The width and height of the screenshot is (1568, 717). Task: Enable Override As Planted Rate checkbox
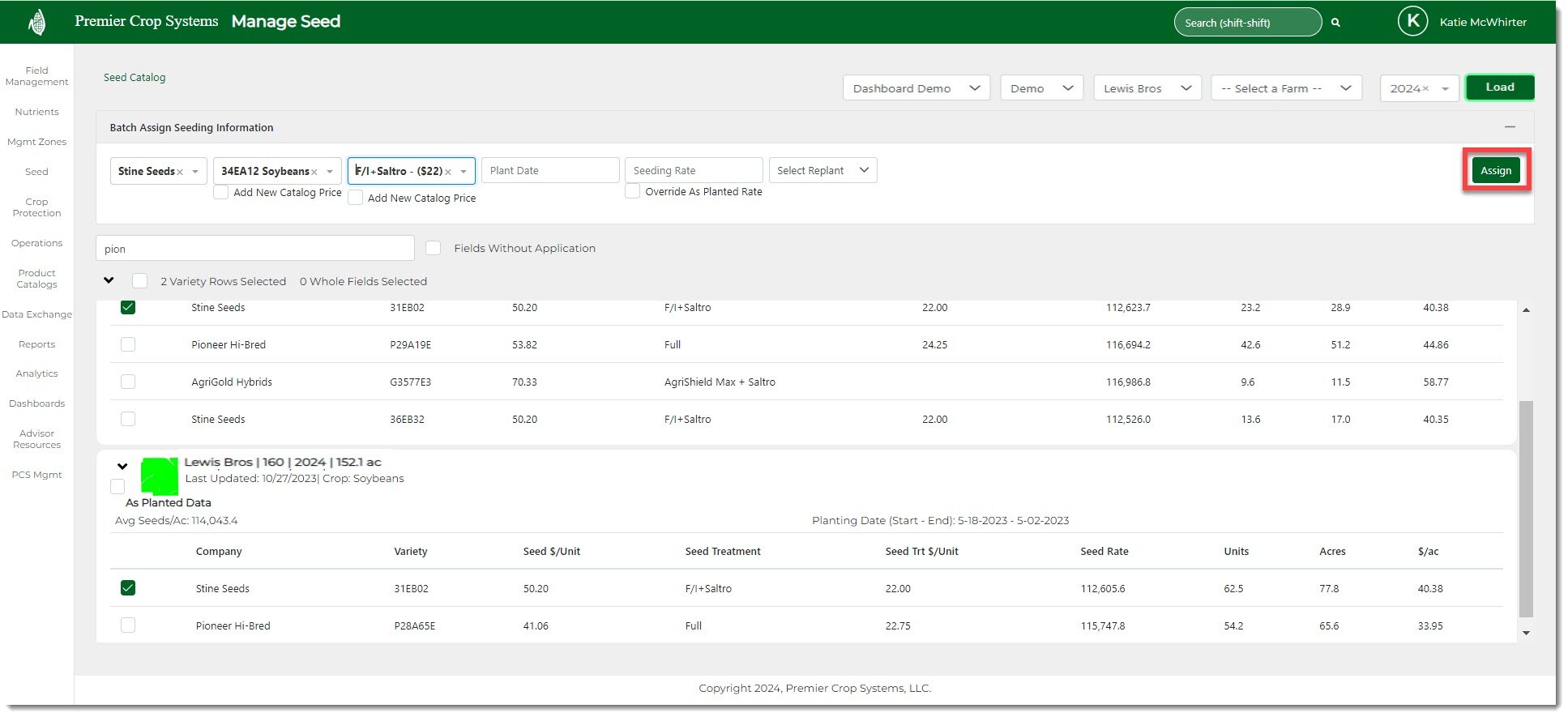tap(633, 192)
